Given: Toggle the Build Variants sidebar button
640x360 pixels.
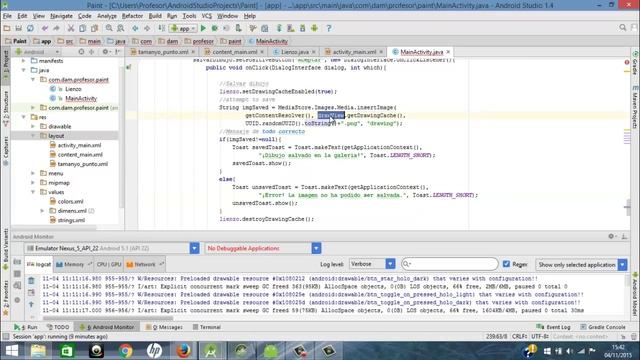Looking at the screenshot, I should [6, 249].
